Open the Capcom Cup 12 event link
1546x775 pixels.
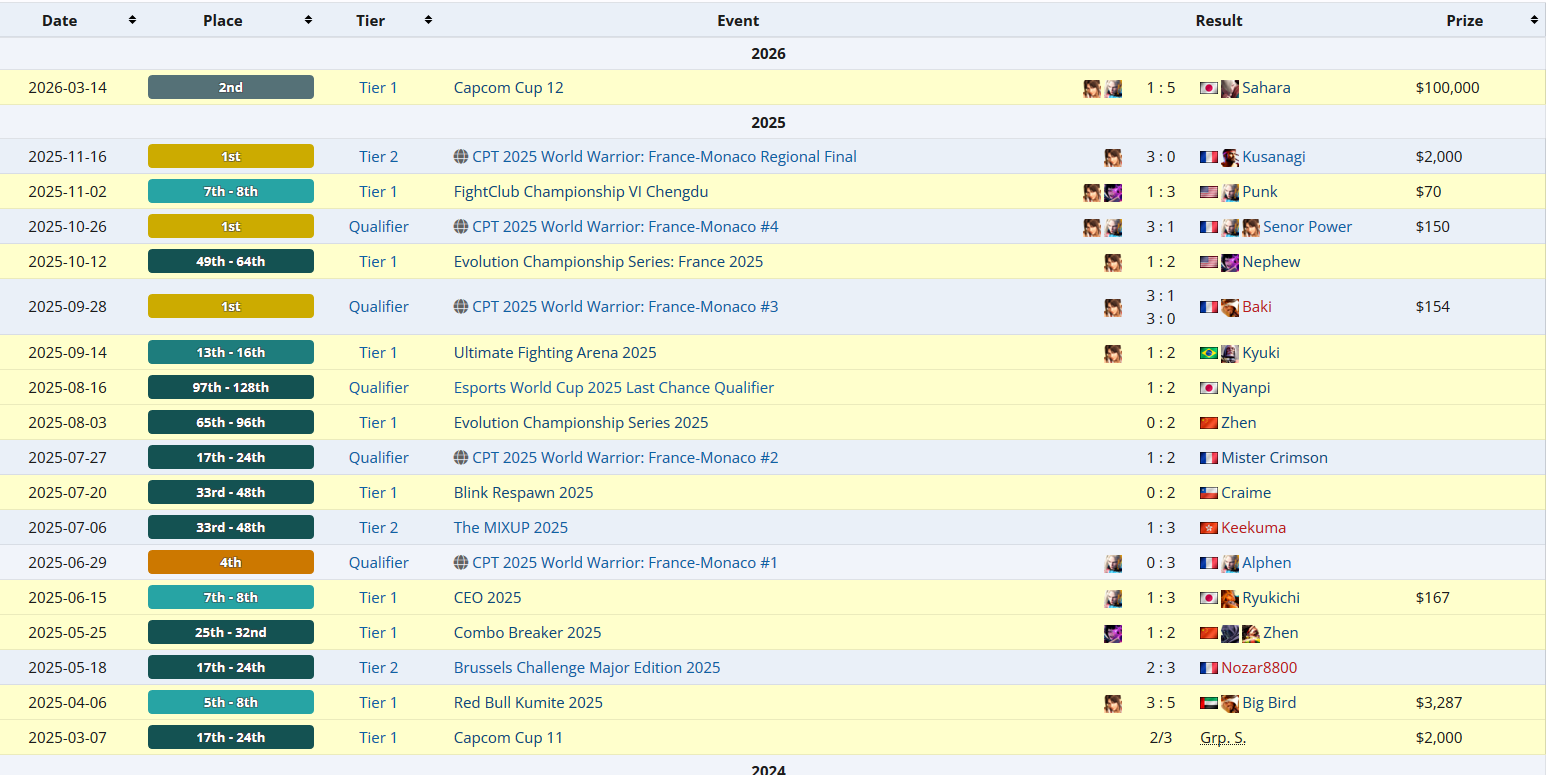coord(508,88)
